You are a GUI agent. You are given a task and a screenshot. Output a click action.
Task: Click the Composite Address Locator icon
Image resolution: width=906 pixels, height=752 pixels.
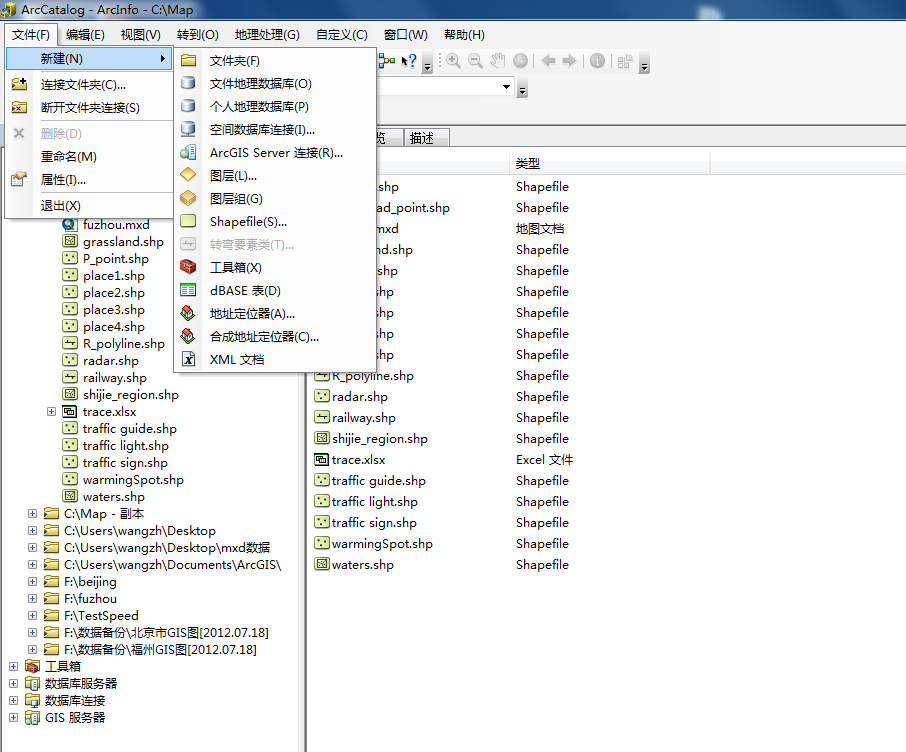click(x=188, y=336)
